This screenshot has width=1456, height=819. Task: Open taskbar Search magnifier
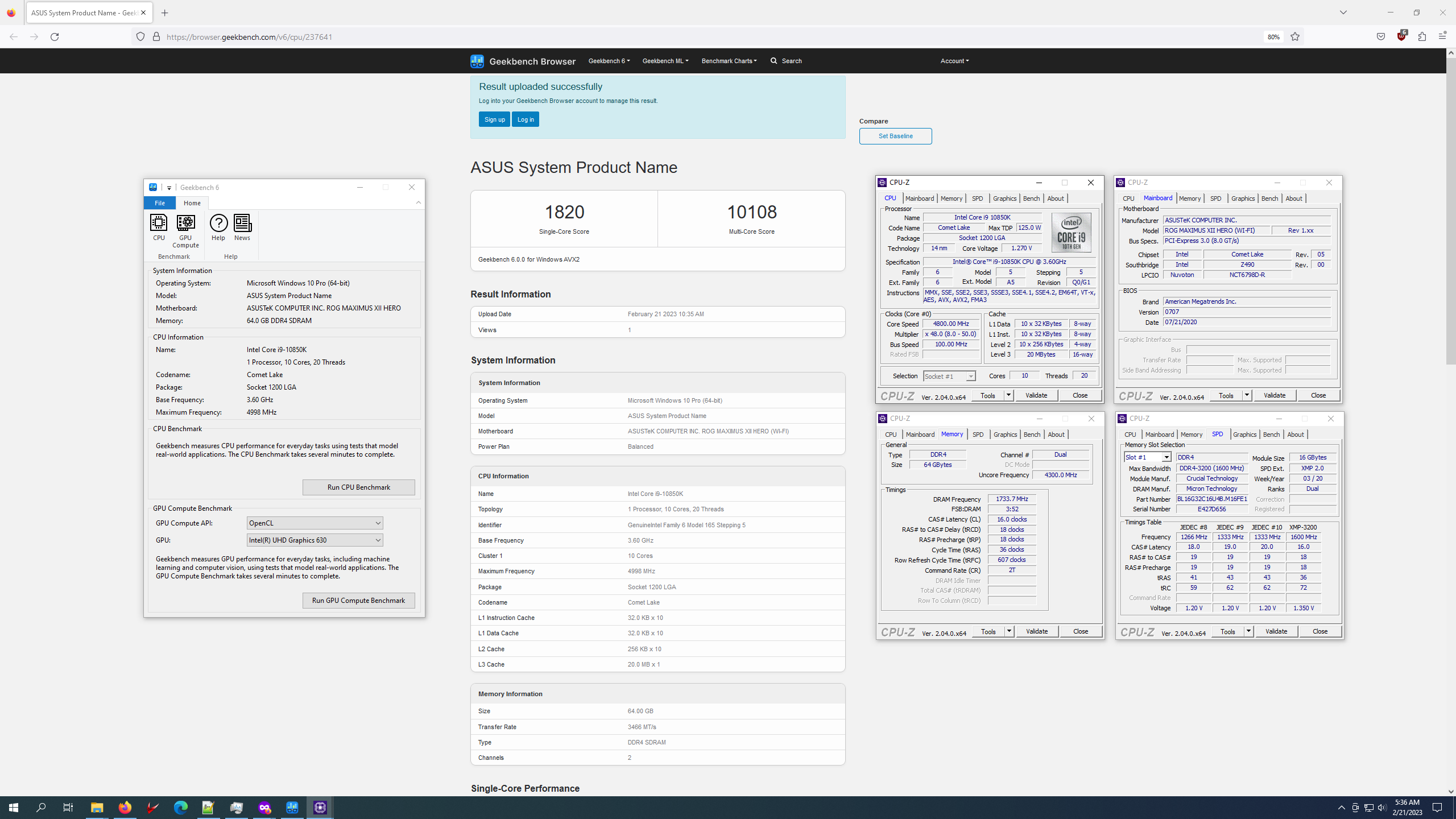pyautogui.click(x=41, y=808)
